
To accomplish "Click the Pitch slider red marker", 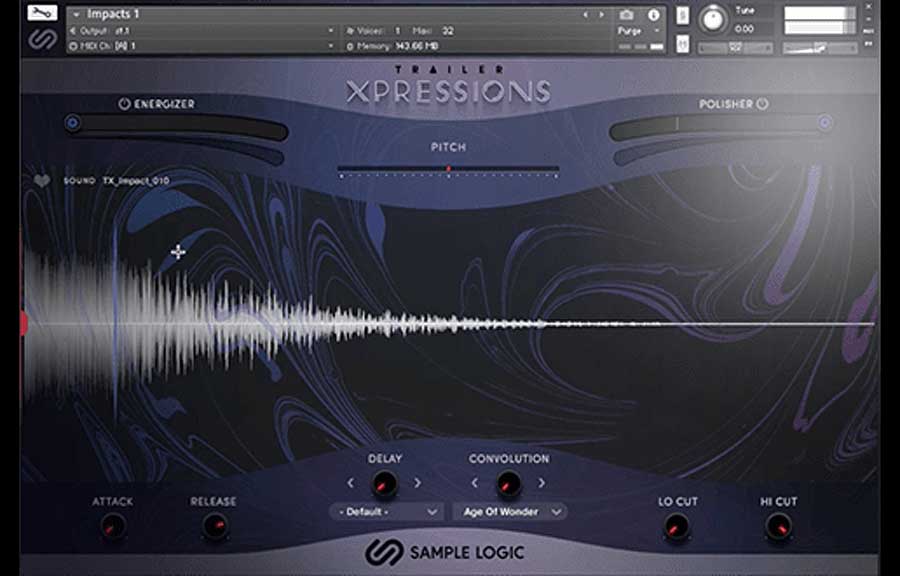I will click(448, 169).
